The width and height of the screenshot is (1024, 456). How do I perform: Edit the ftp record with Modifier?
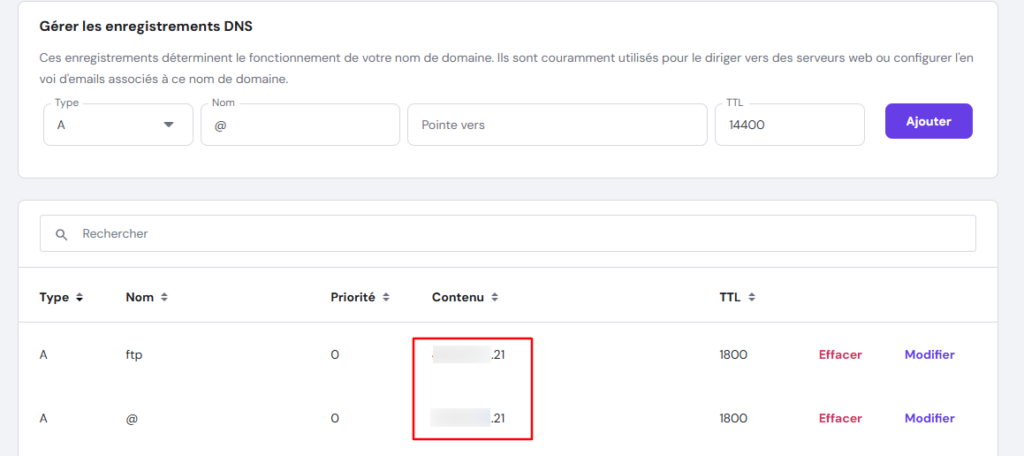(929, 355)
